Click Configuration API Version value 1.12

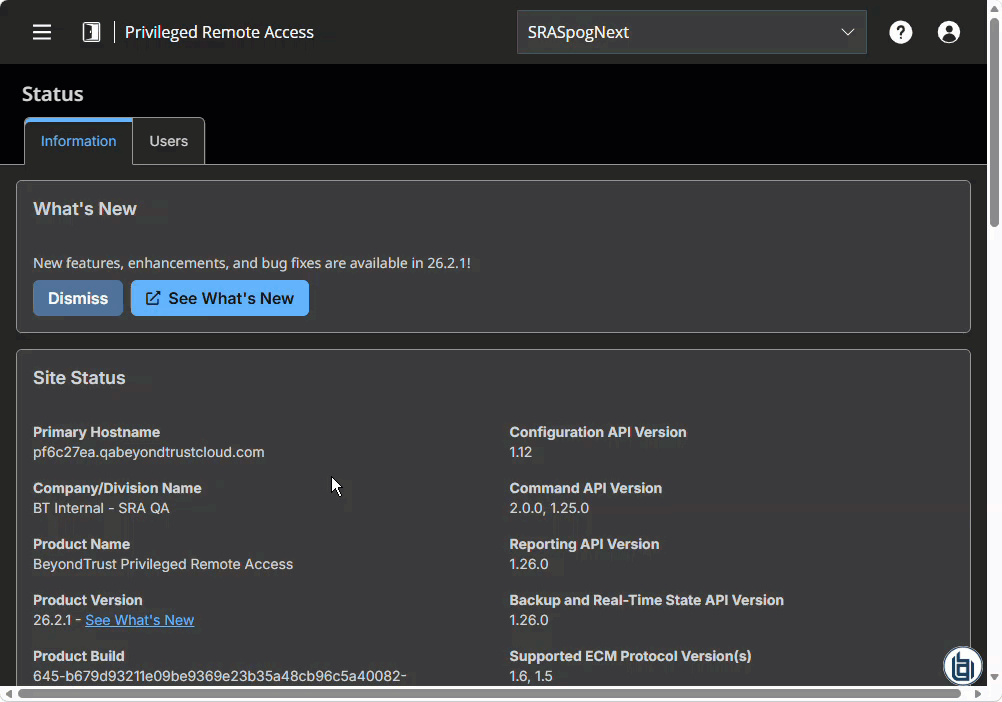[521, 452]
